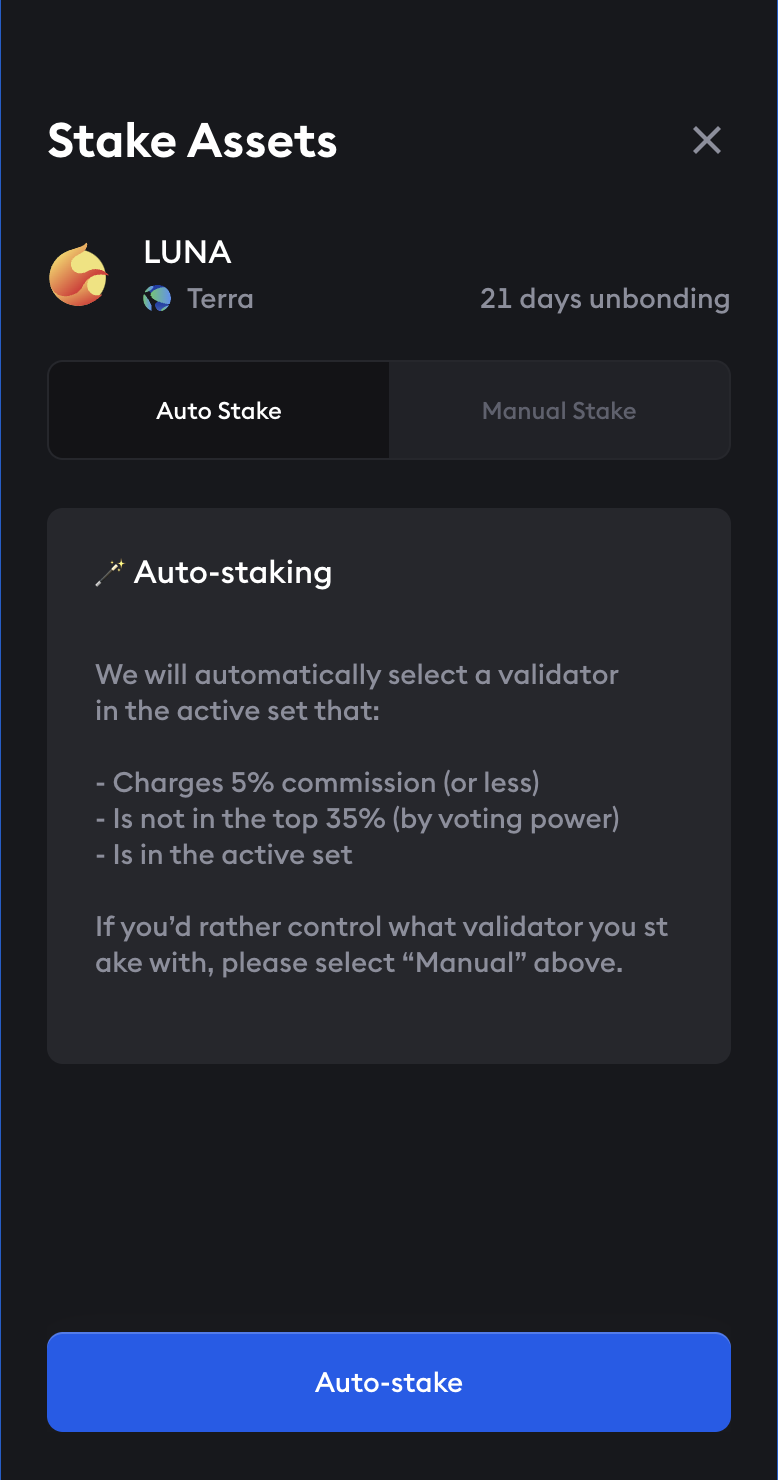This screenshot has height=1480, width=778.
Task: Click the LUNA asset name
Action: point(188,252)
